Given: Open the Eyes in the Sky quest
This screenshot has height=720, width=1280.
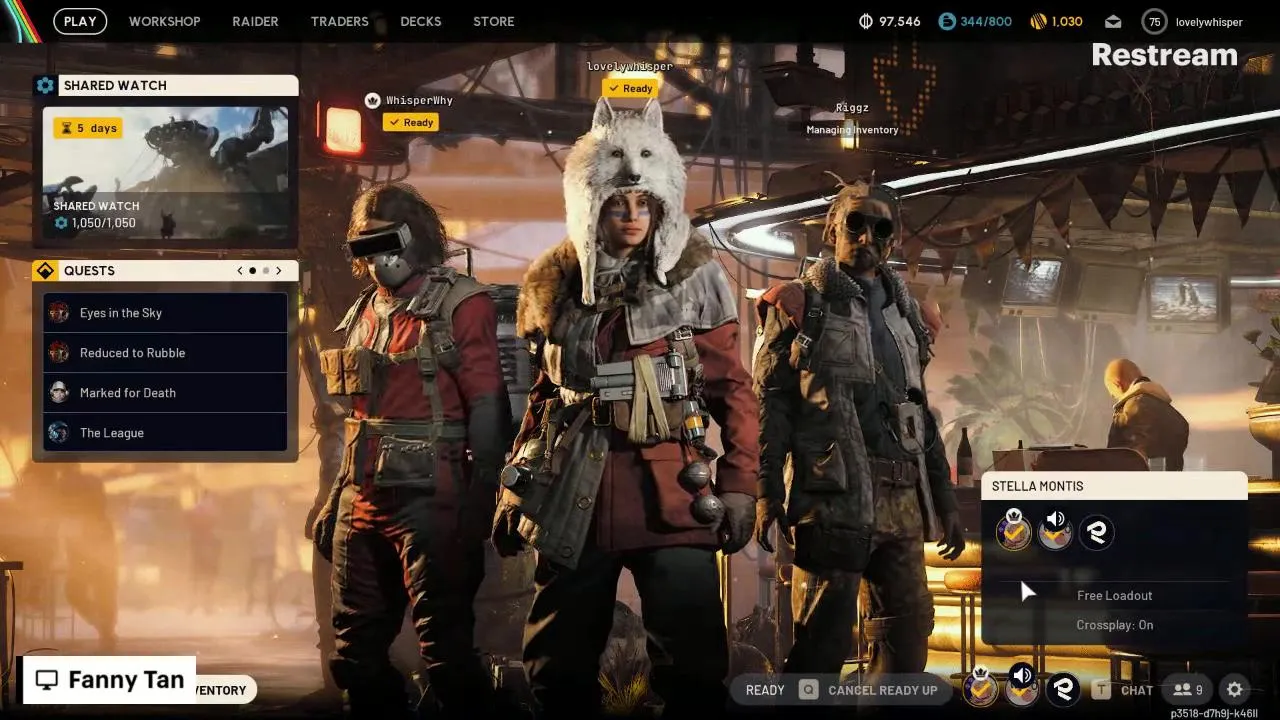Looking at the screenshot, I should click(165, 313).
